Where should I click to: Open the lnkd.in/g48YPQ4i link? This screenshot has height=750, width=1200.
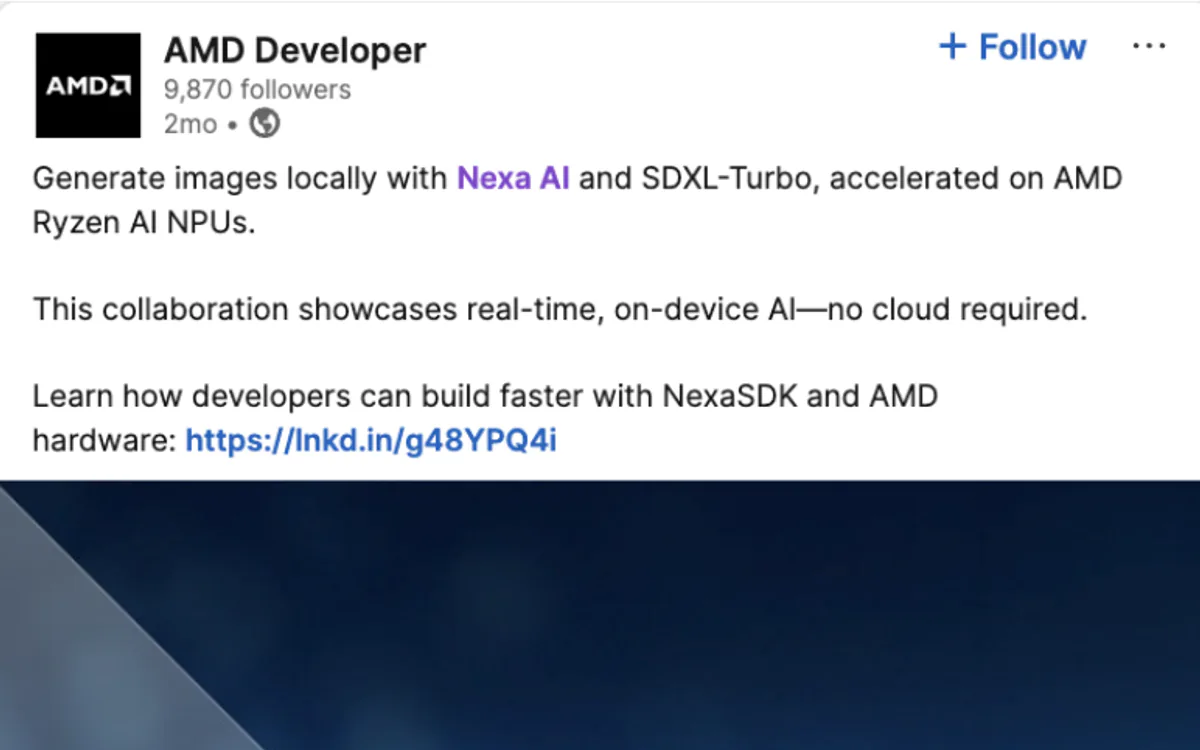371,441
